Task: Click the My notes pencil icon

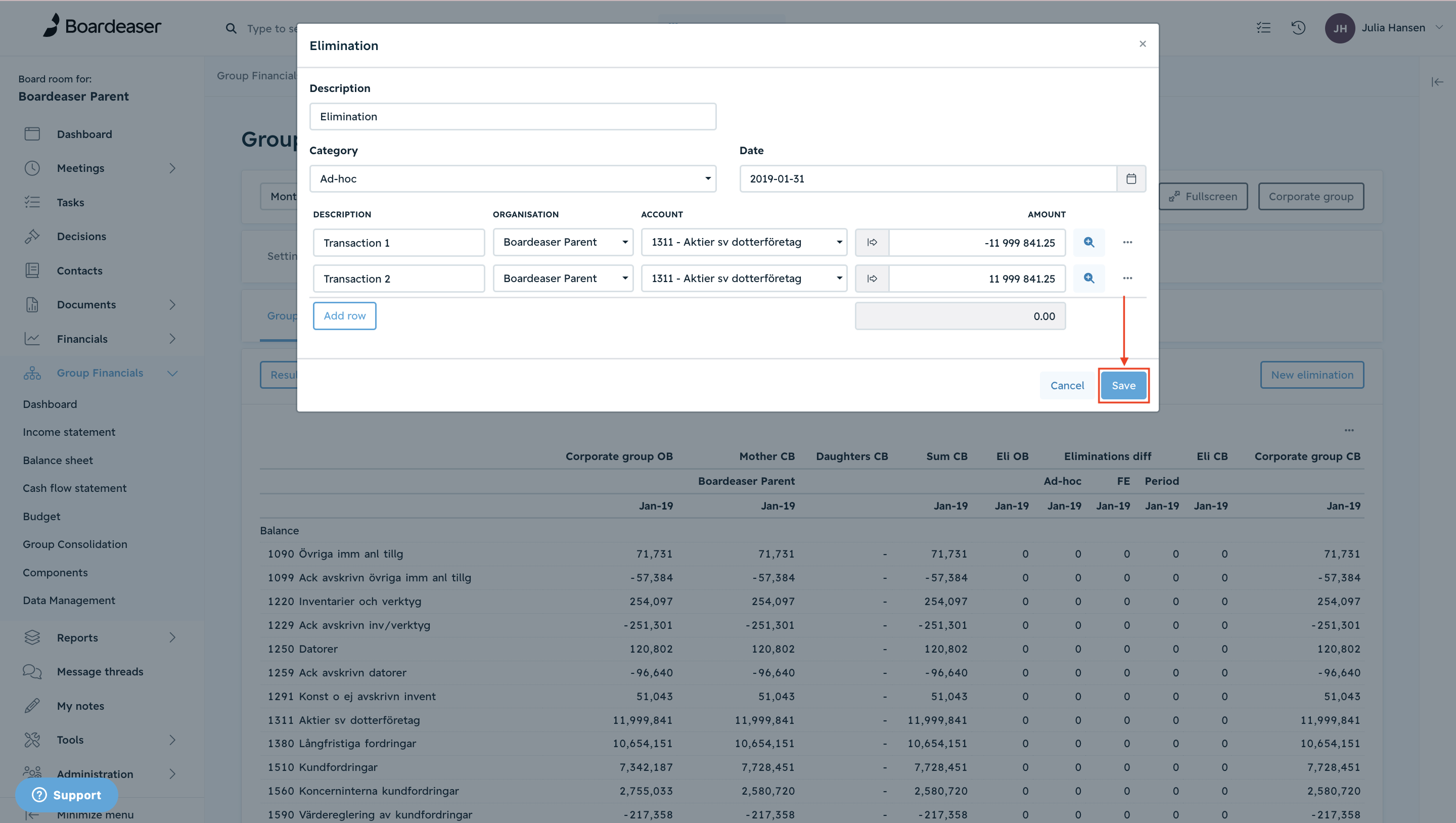Action: pyautogui.click(x=32, y=706)
